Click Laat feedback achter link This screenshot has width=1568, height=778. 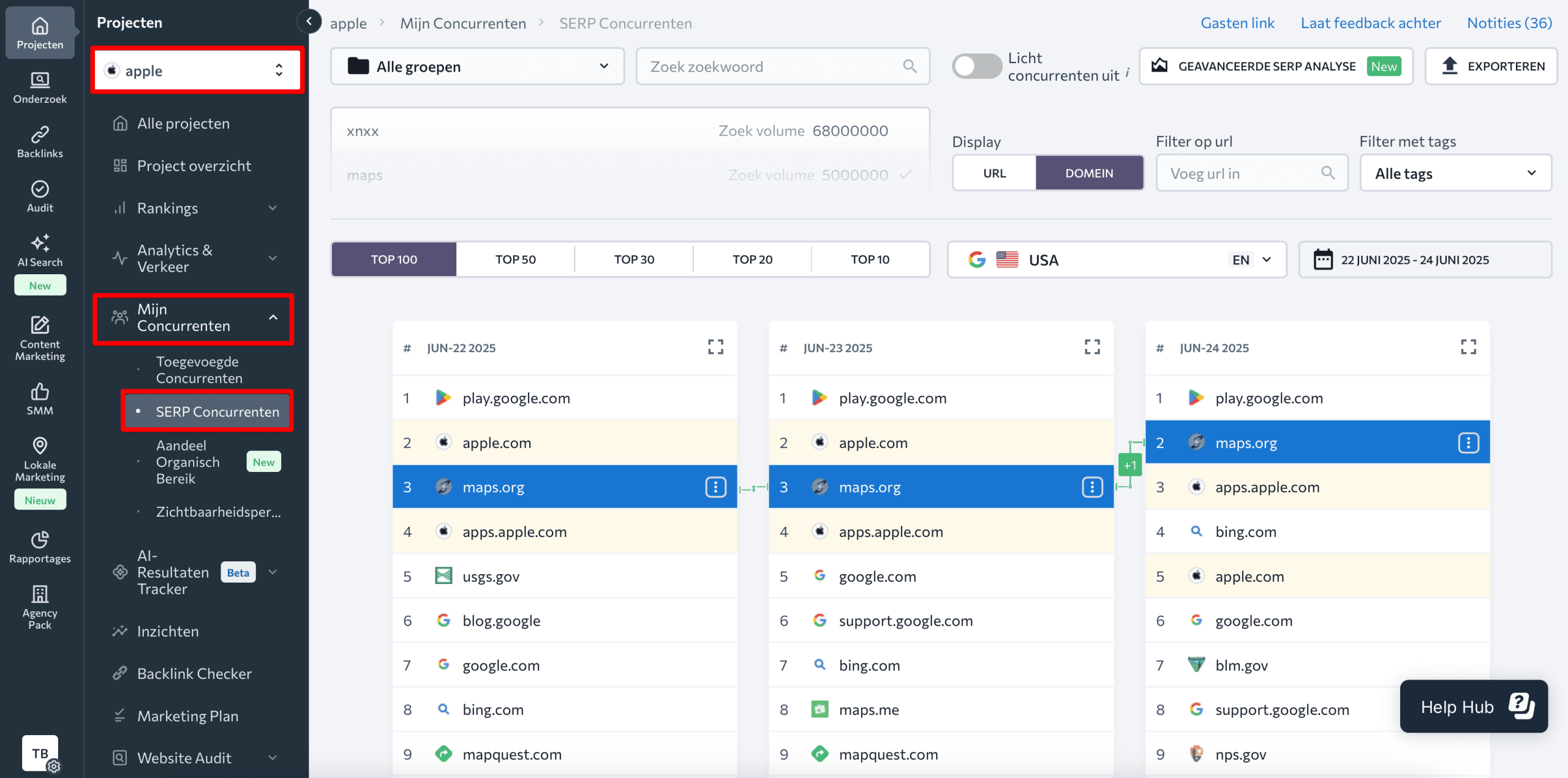tap(1371, 23)
